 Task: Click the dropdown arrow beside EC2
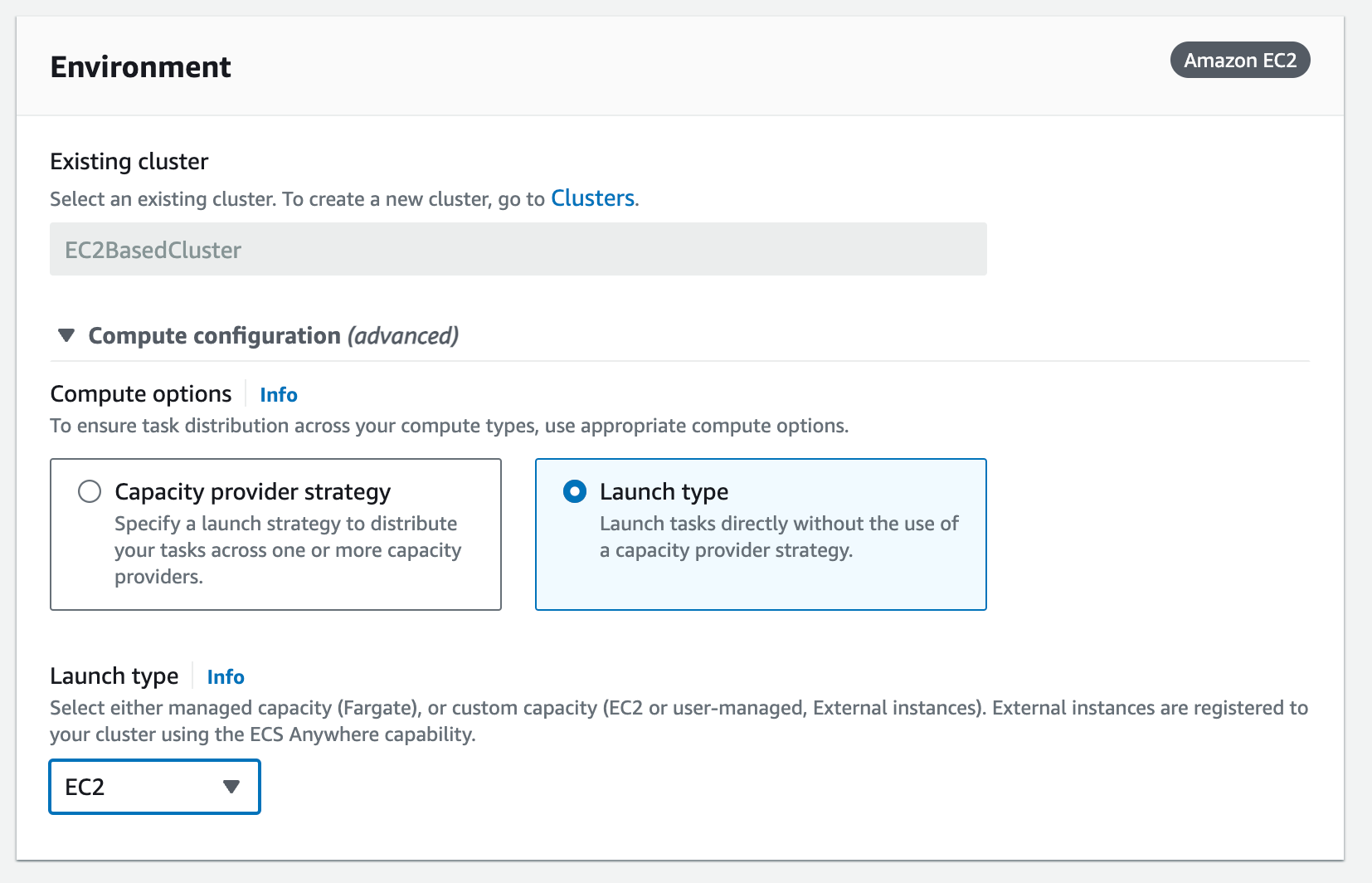[x=231, y=787]
